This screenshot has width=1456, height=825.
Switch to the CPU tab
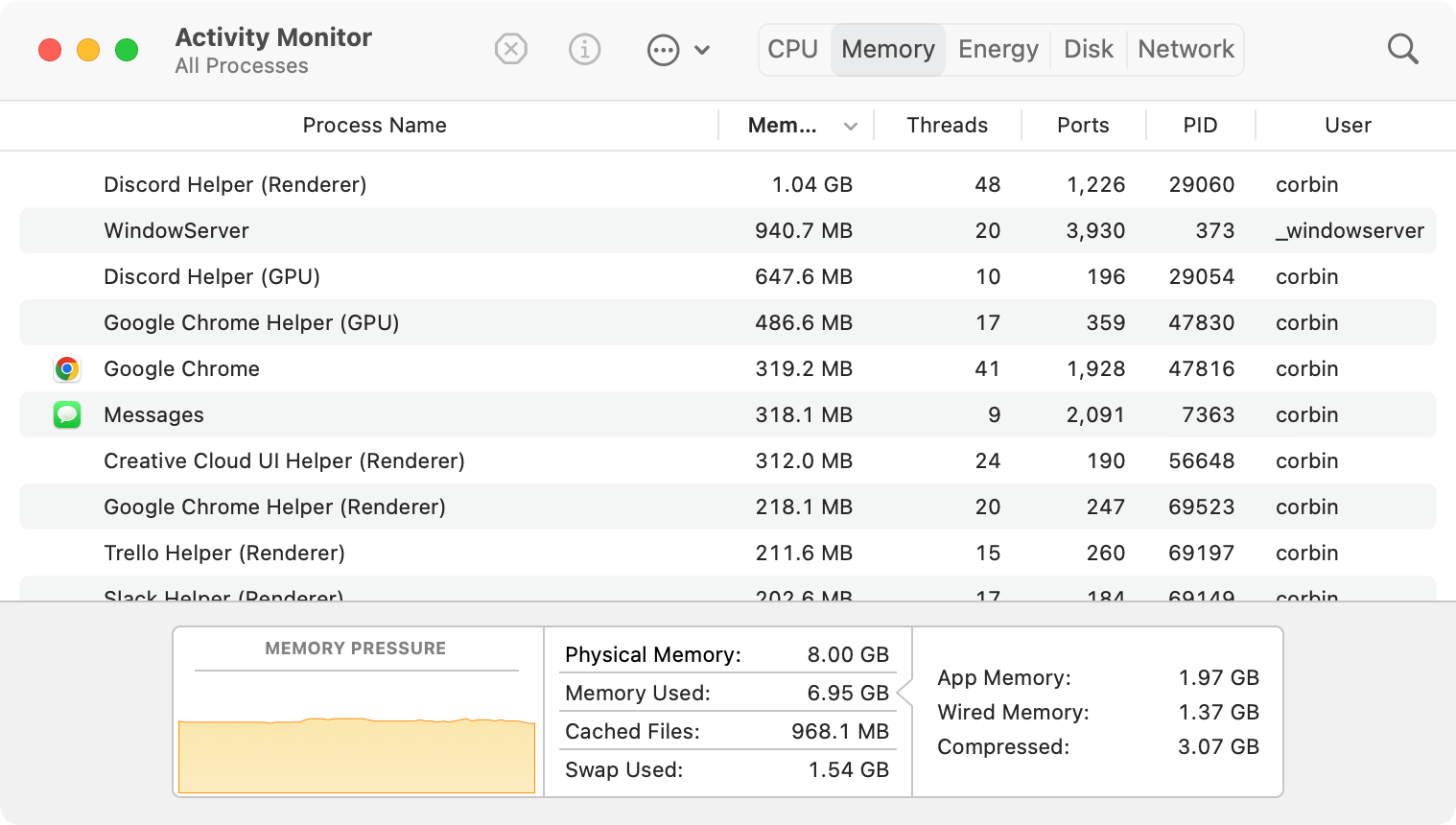click(x=792, y=49)
